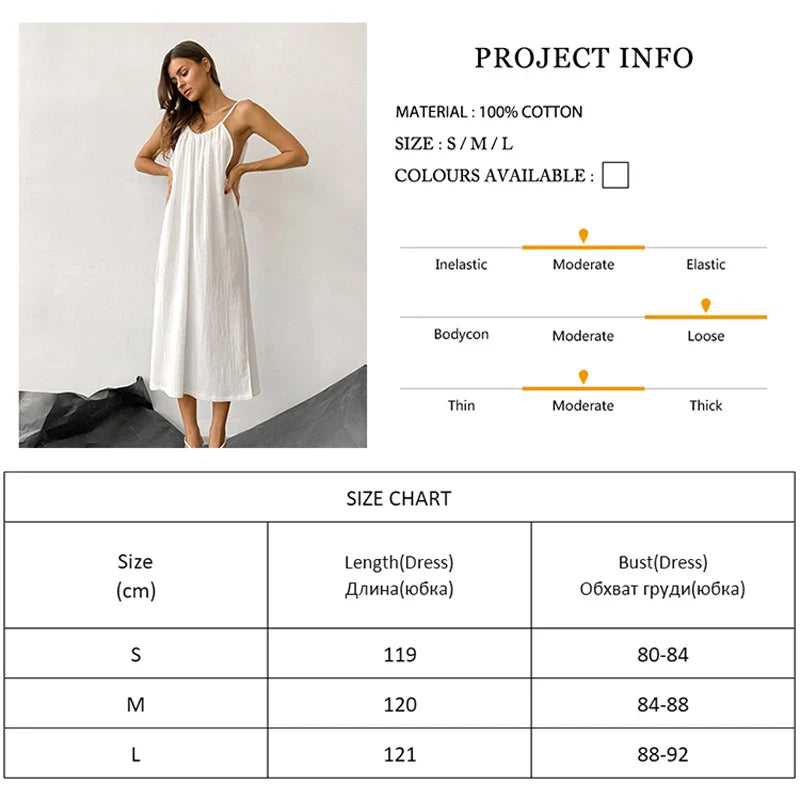The width and height of the screenshot is (800, 800).
Task: Click the 100% COTTON material text
Action: [x=530, y=112]
